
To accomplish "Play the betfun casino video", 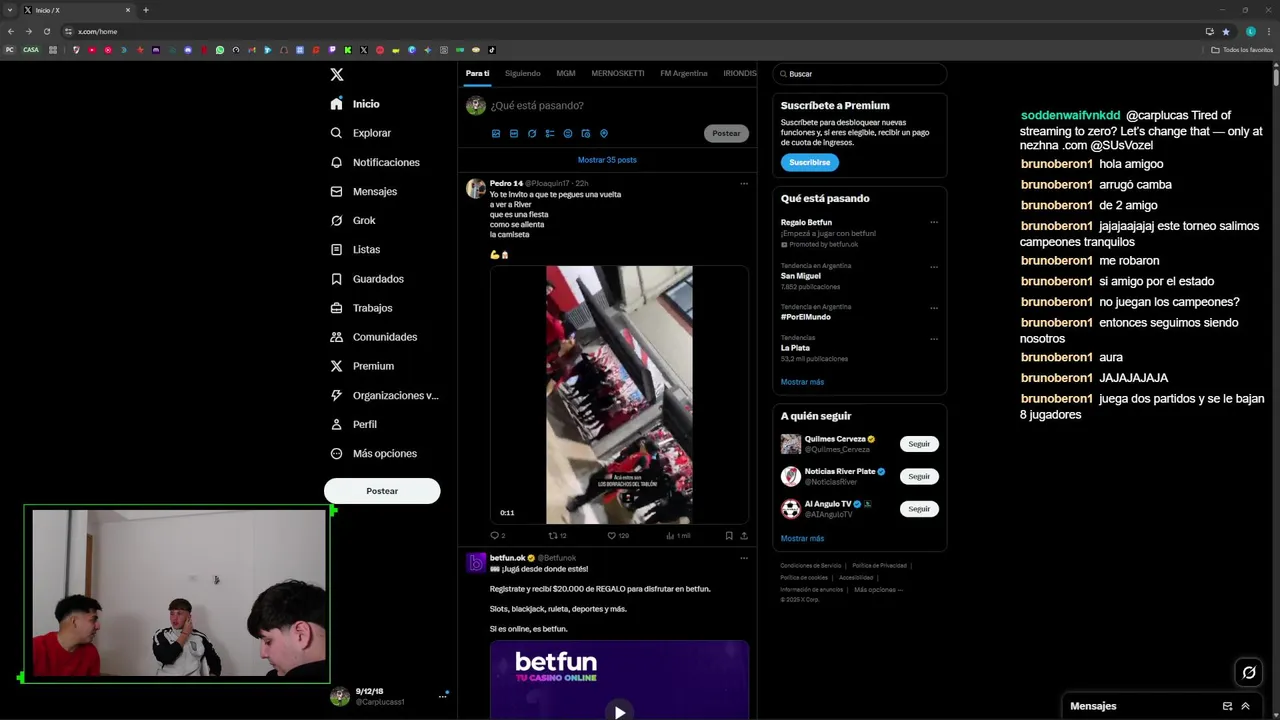I will (619, 712).
